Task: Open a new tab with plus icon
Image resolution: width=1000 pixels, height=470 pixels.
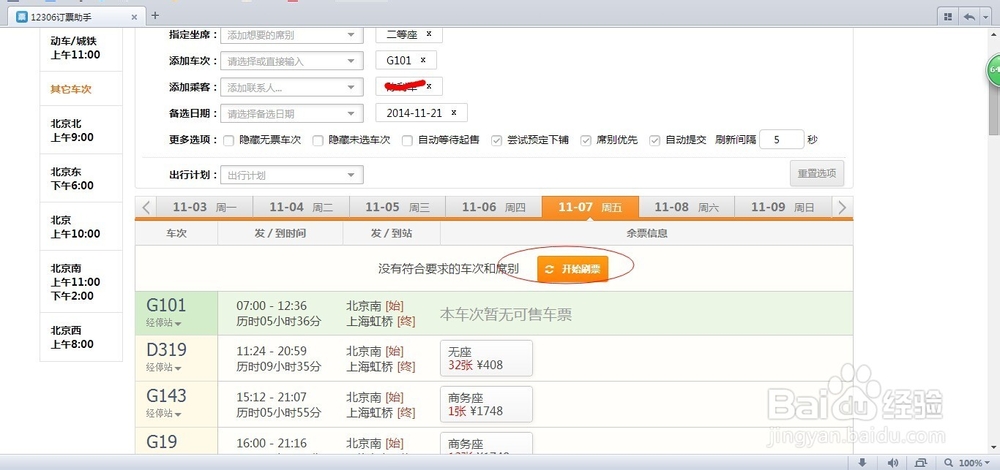Action: click(x=155, y=15)
